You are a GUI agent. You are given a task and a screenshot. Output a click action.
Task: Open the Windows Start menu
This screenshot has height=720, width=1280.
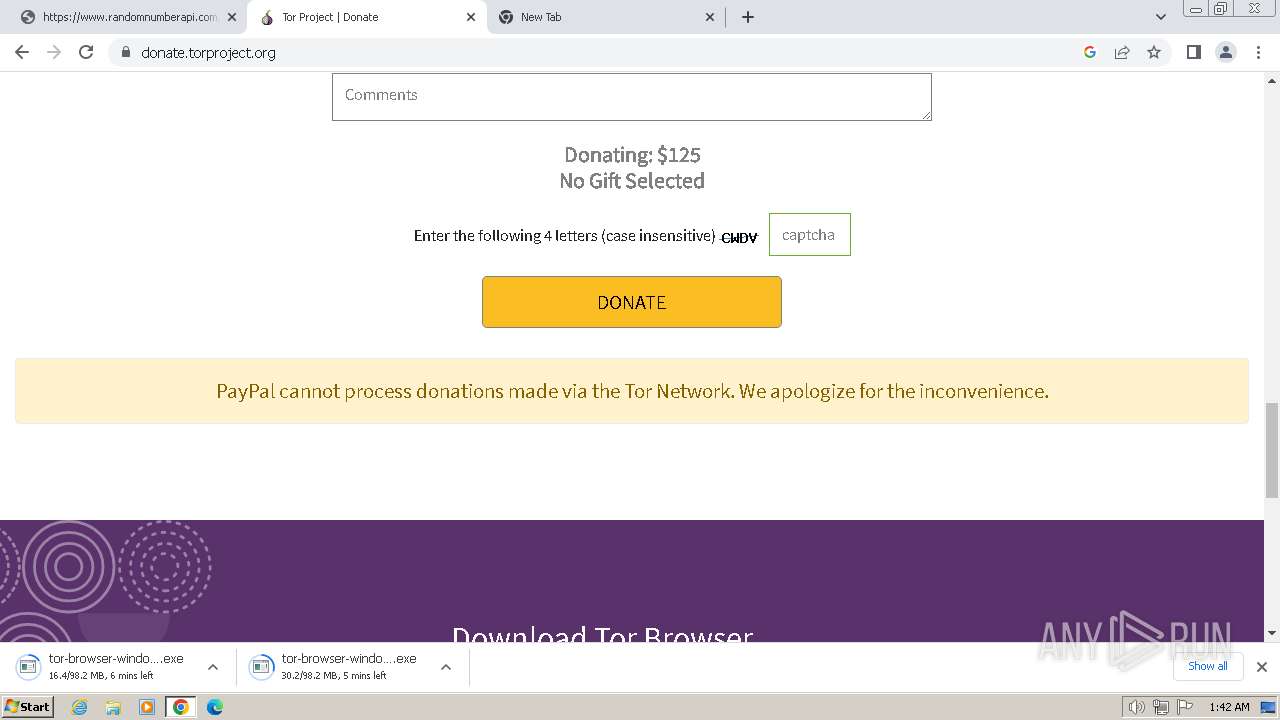coord(28,707)
